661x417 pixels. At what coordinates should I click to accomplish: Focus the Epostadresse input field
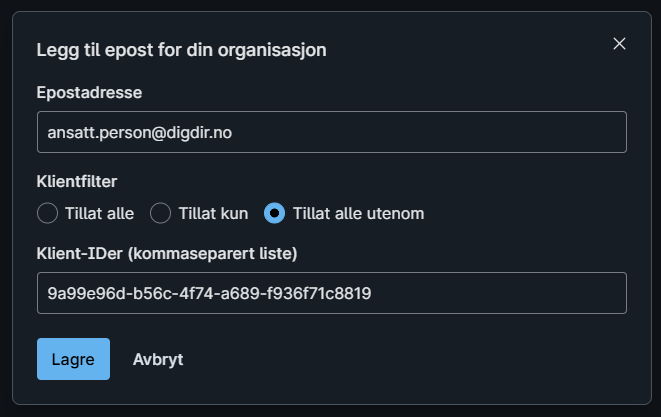tap(331, 132)
